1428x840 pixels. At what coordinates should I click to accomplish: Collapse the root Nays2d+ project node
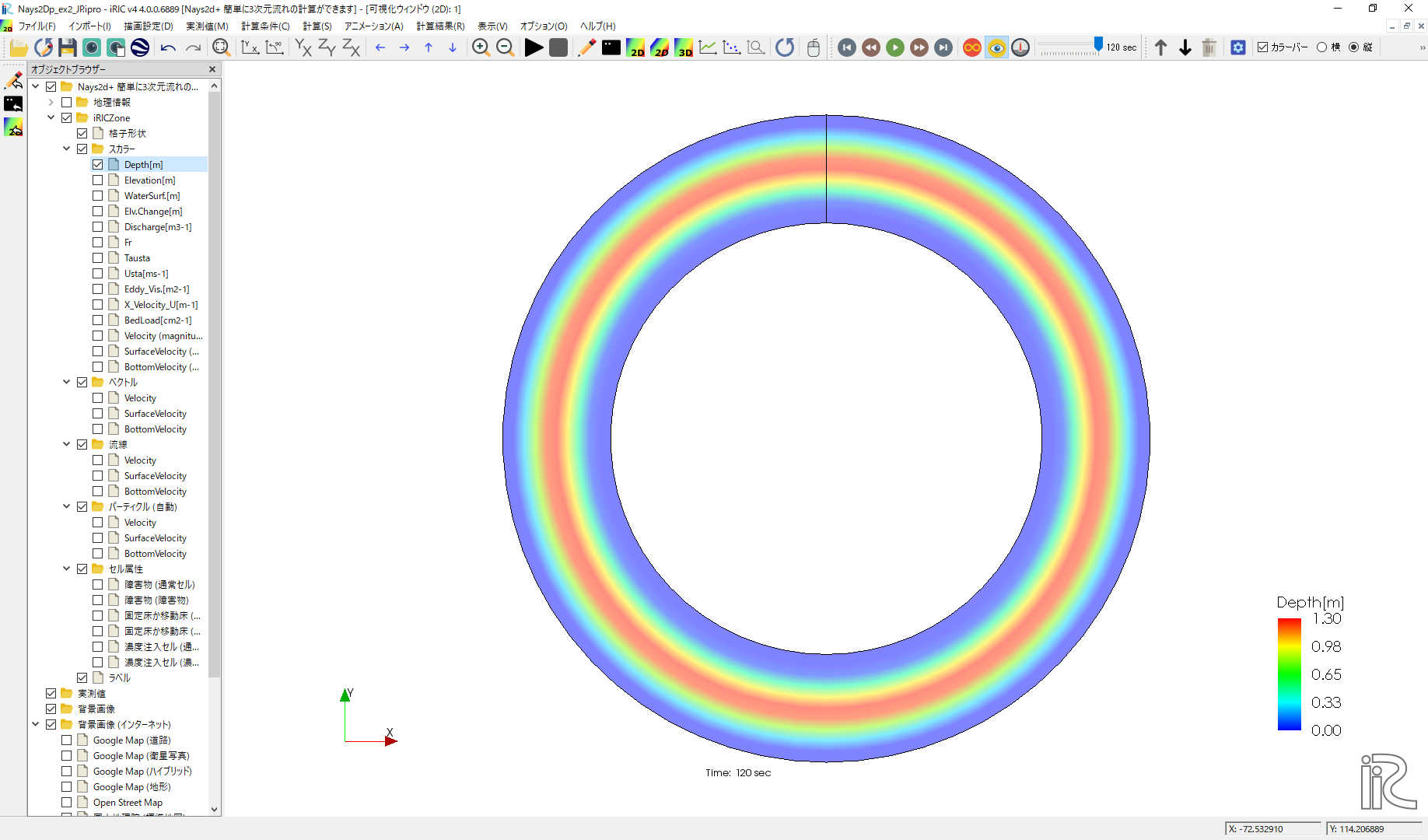[x=35, y=86]
